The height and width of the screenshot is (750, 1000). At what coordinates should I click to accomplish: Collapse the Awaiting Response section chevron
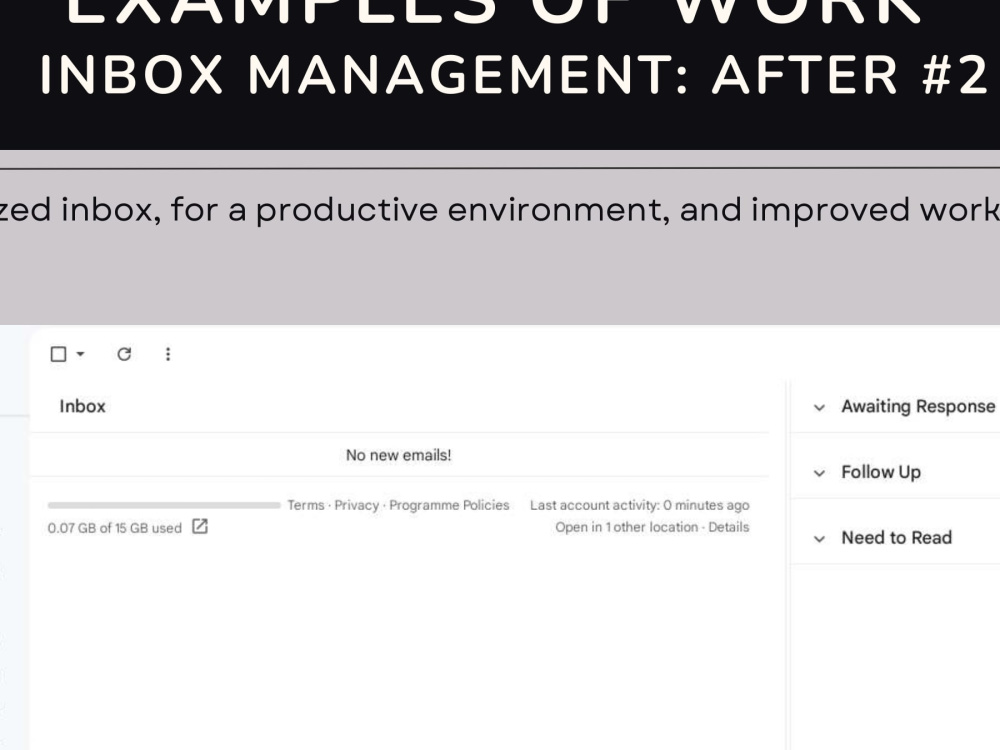tap(820, 408)
